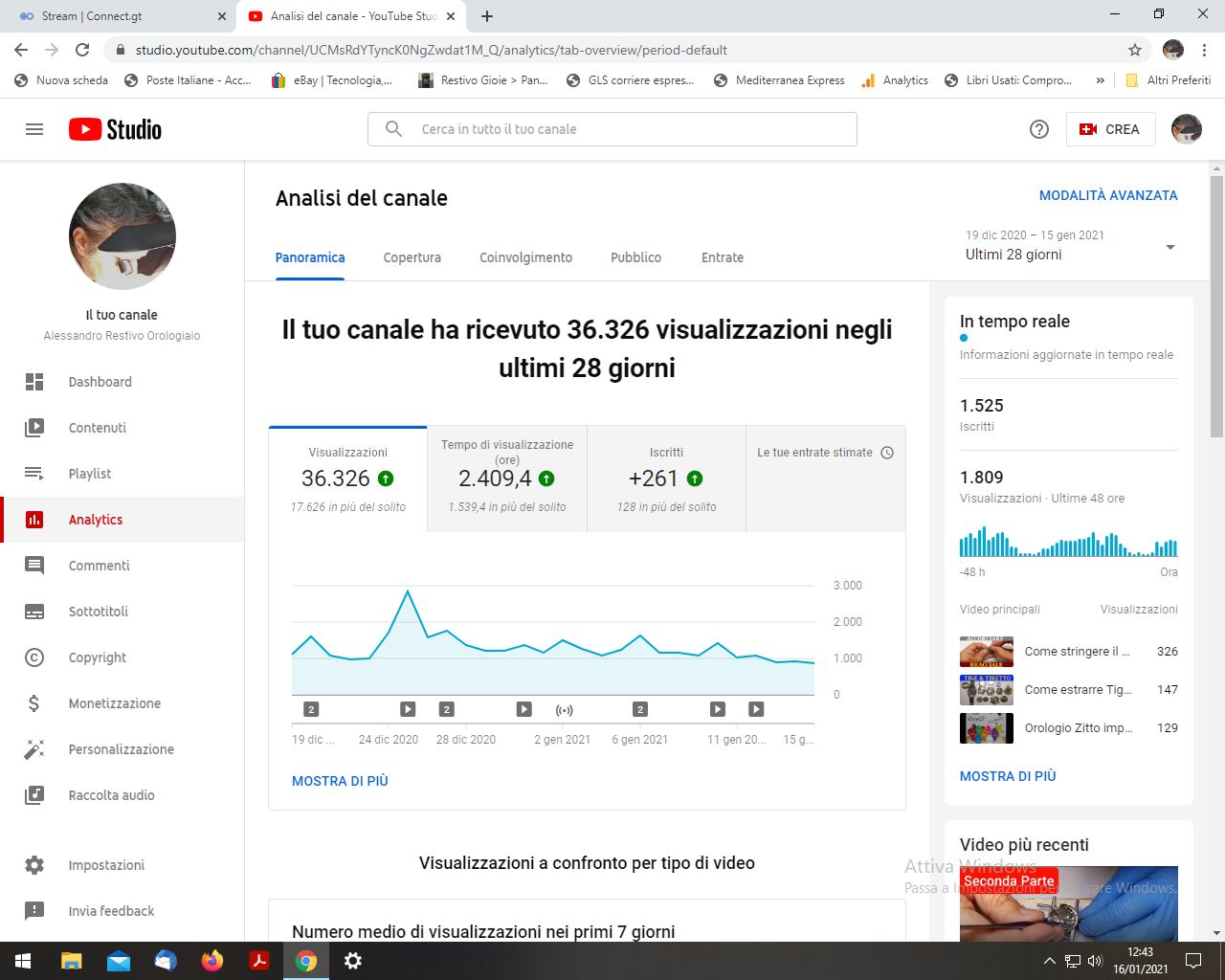Open the Altri Preferiti bookmarks folder
This screenshot has height=980, width=1225.
click(1168, 80)
